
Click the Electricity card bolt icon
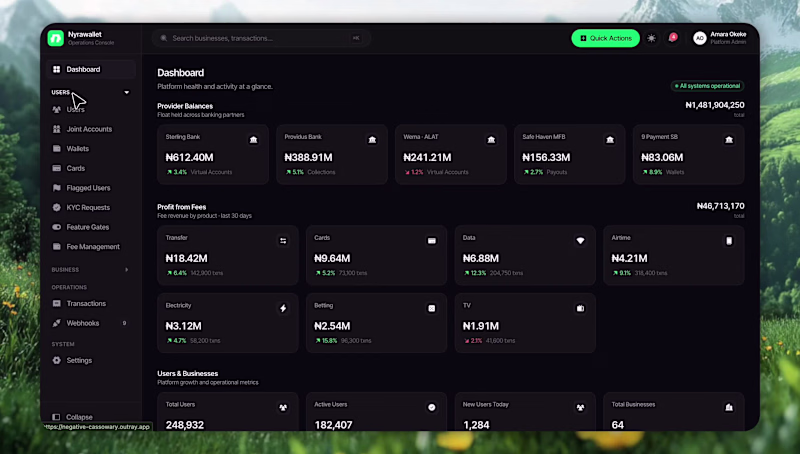(x=283, y=308)
